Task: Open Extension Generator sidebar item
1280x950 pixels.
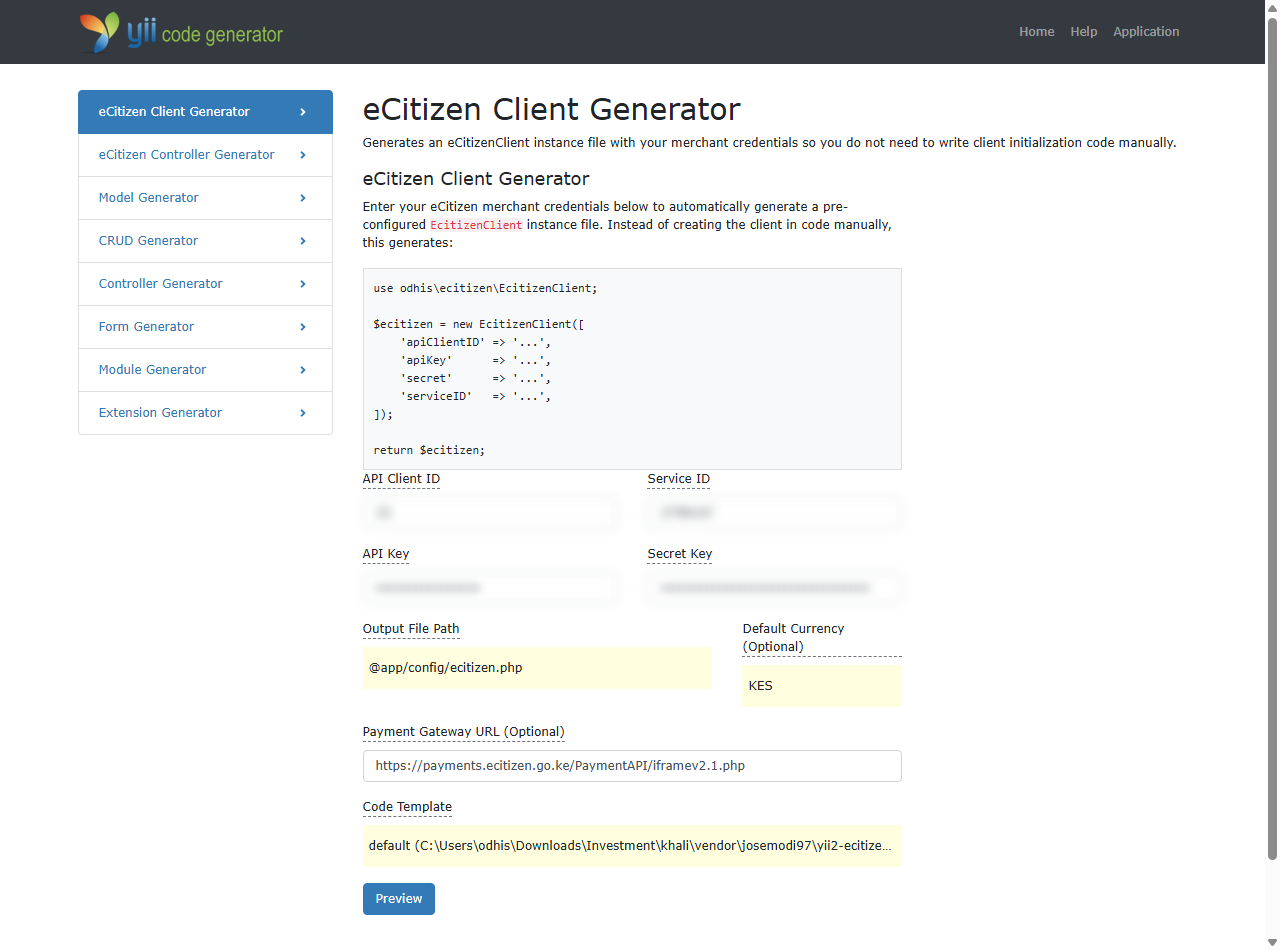Action: coord(205,413)
